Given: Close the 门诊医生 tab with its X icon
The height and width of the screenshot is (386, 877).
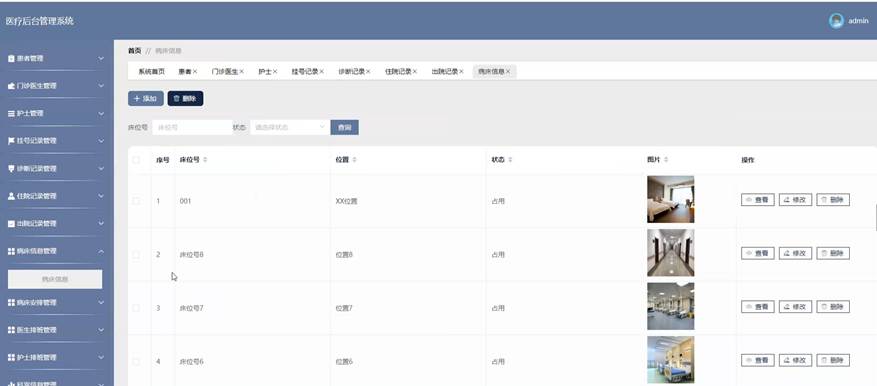Looking at the screenshot, I should click(x=242, y=72).
